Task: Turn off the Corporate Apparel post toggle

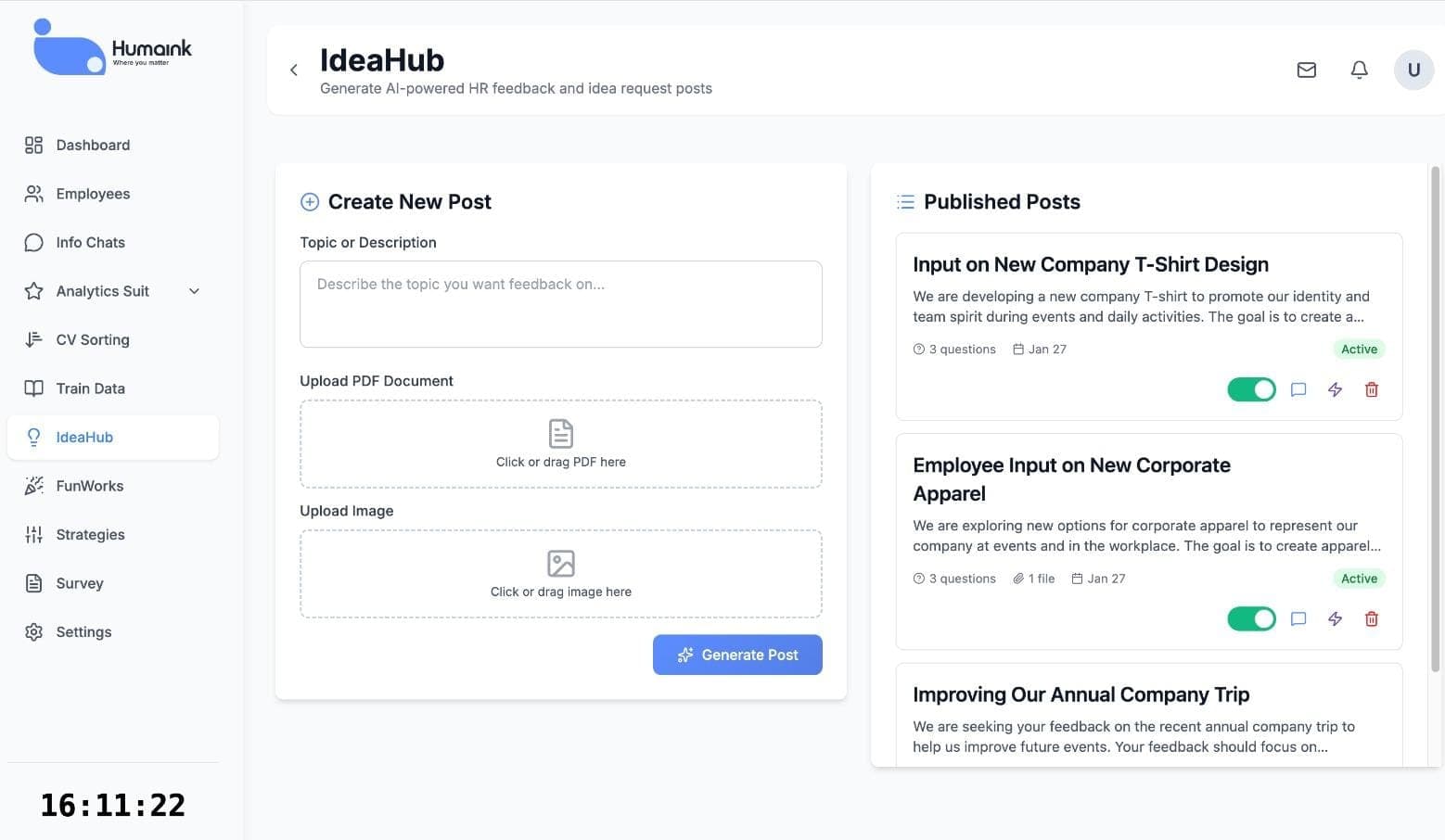Action: click(1251, 618)
